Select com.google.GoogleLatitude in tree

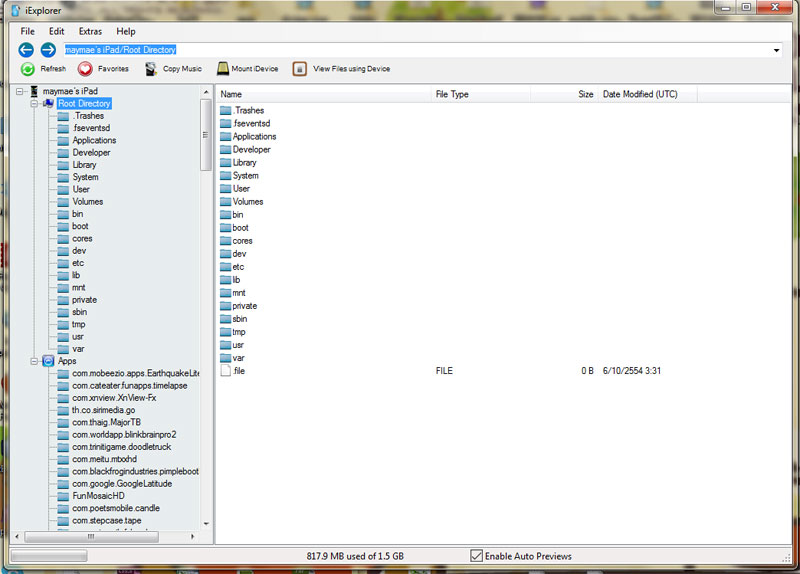click(122, 484)
